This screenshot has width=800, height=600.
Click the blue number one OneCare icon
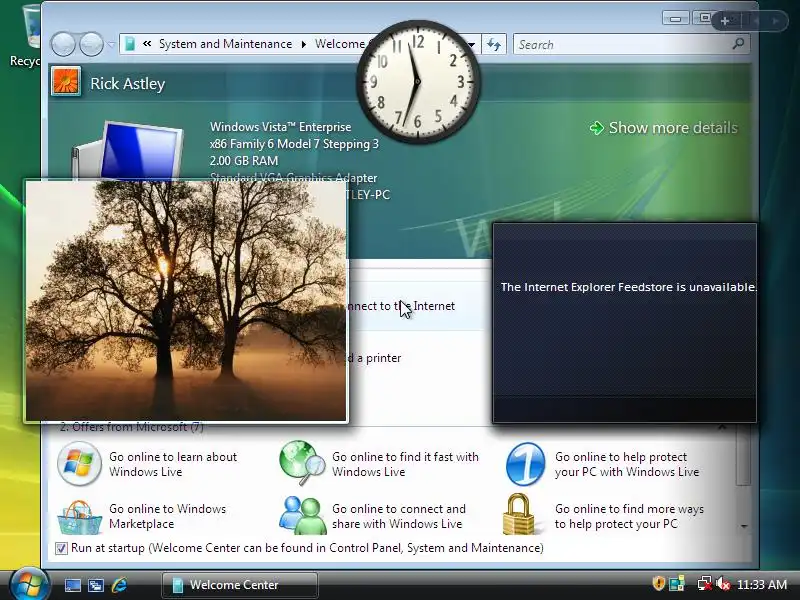[x=526, y=464]
